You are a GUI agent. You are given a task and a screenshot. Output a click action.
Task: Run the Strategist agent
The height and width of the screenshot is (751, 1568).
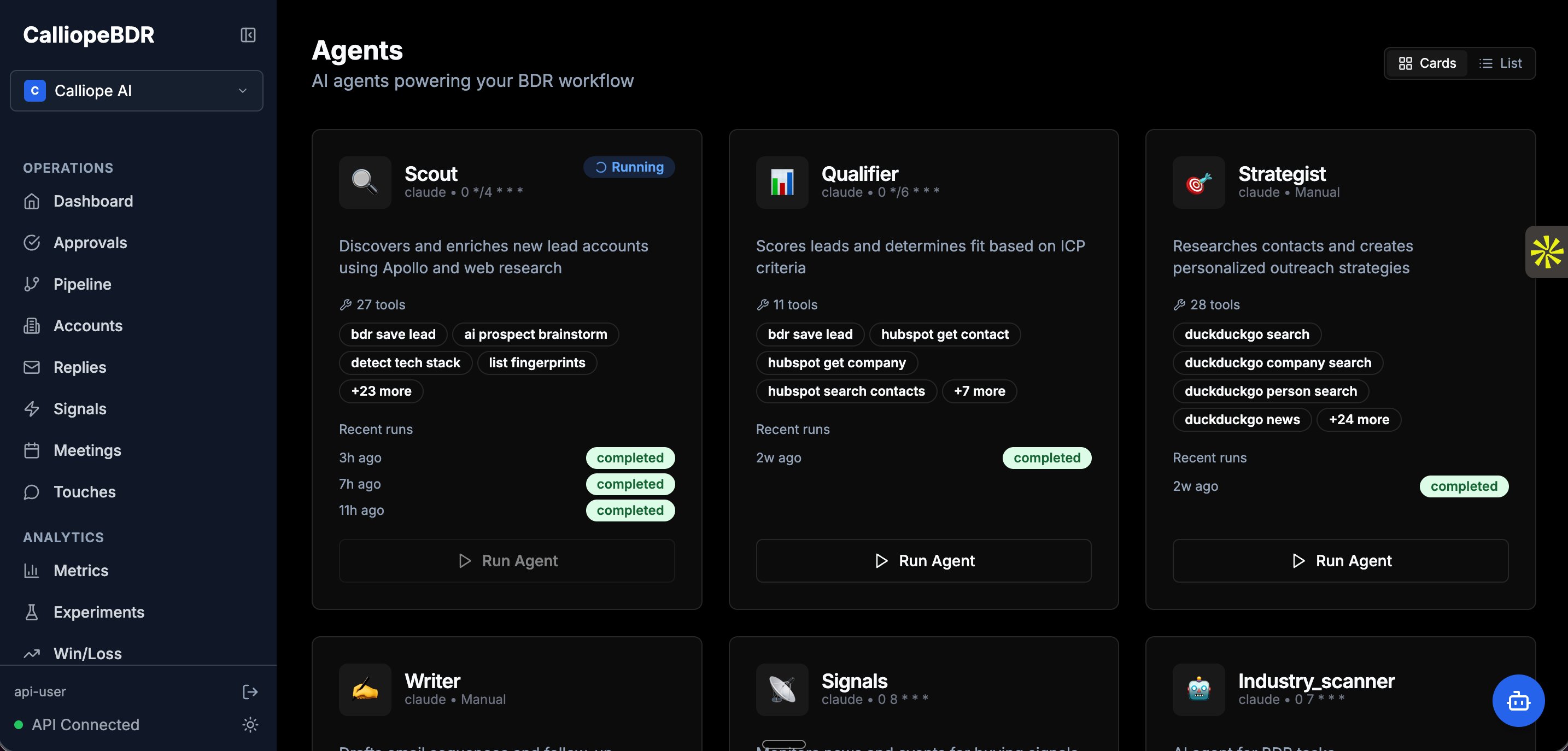[1341, 560]
